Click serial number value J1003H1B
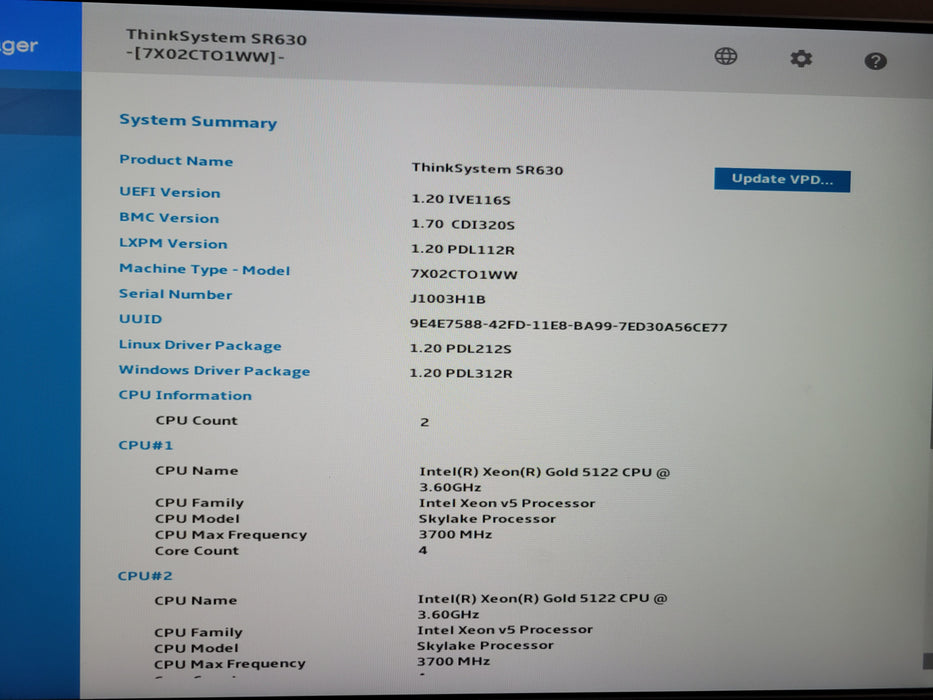This screenshot has width=933, height=700. point(448,299)
